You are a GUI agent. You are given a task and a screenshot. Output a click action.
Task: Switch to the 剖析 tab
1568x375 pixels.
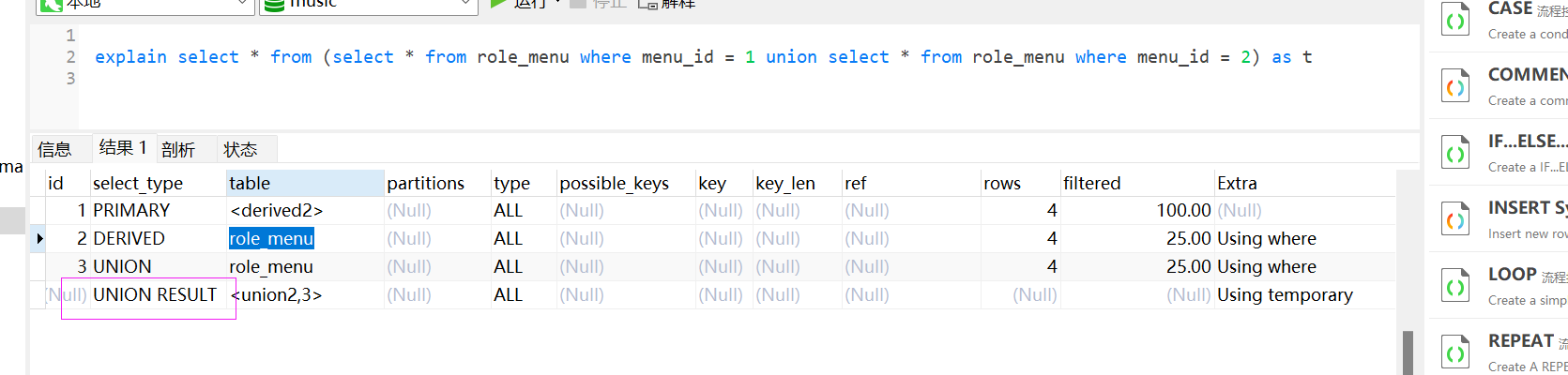point(177,149)
